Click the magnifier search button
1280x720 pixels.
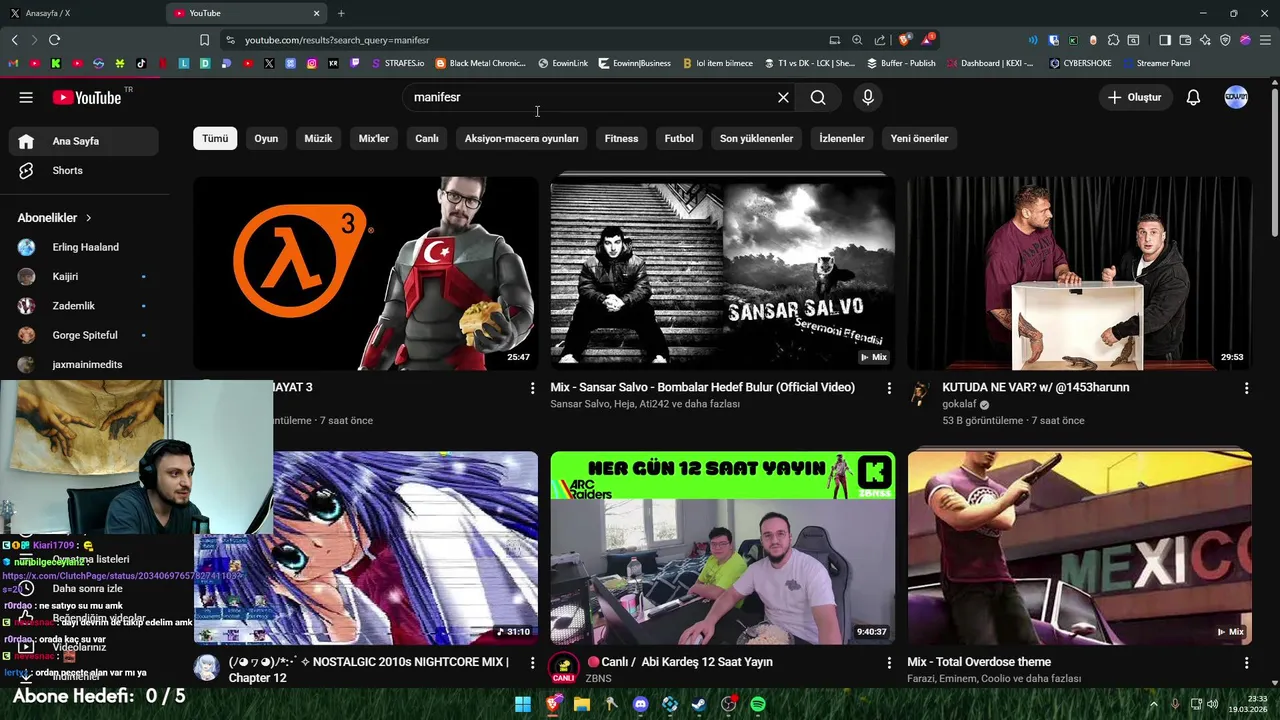[x=818, y=97]
